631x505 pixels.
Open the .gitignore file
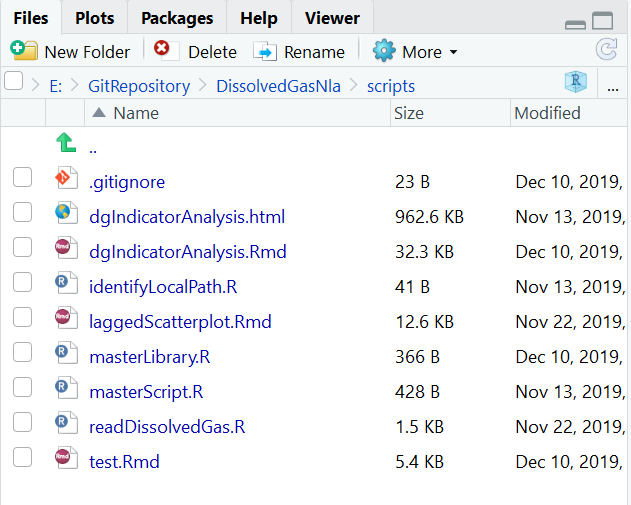click(127, 182)
